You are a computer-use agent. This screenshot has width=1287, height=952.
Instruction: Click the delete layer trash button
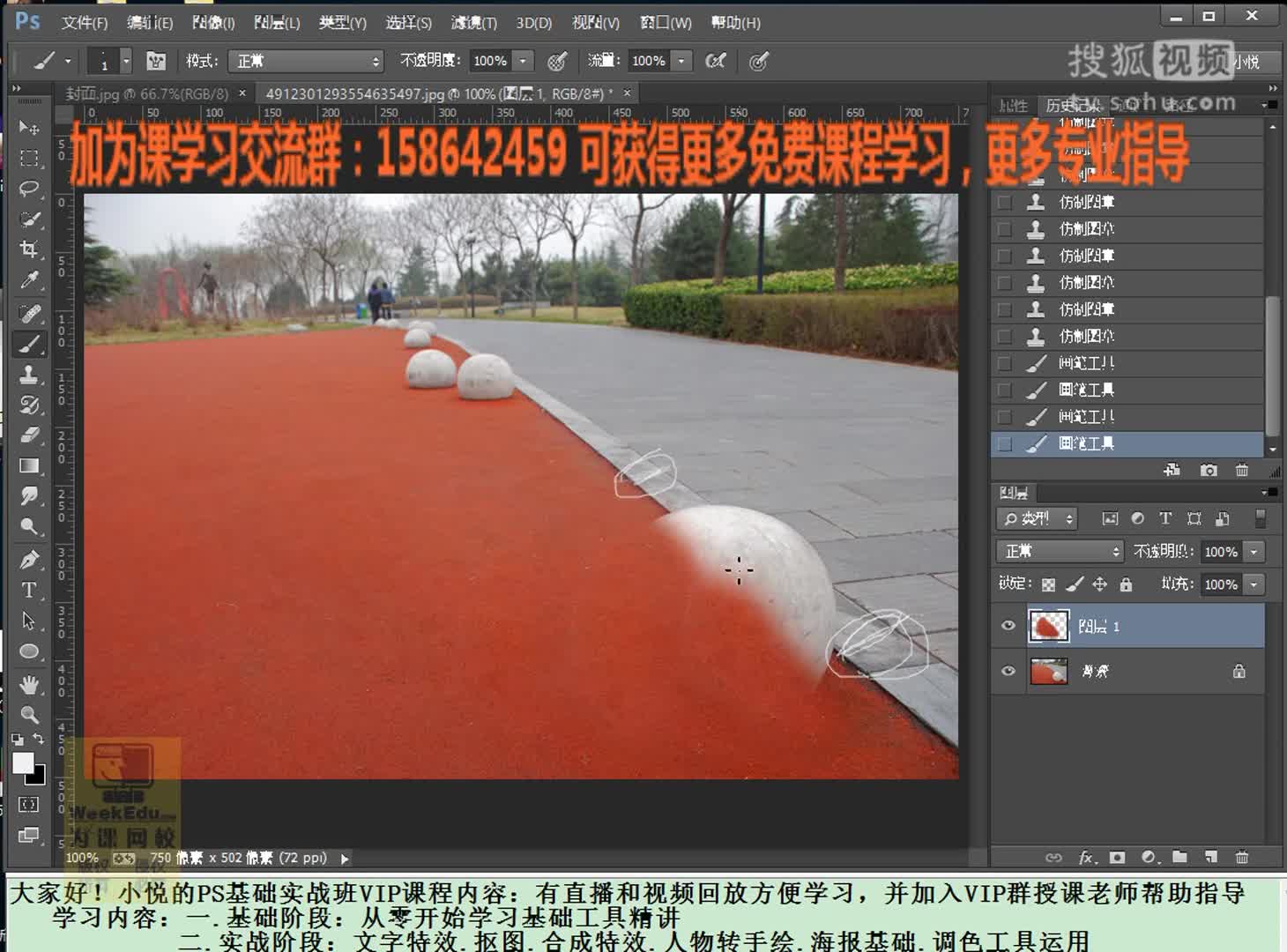1243,857
